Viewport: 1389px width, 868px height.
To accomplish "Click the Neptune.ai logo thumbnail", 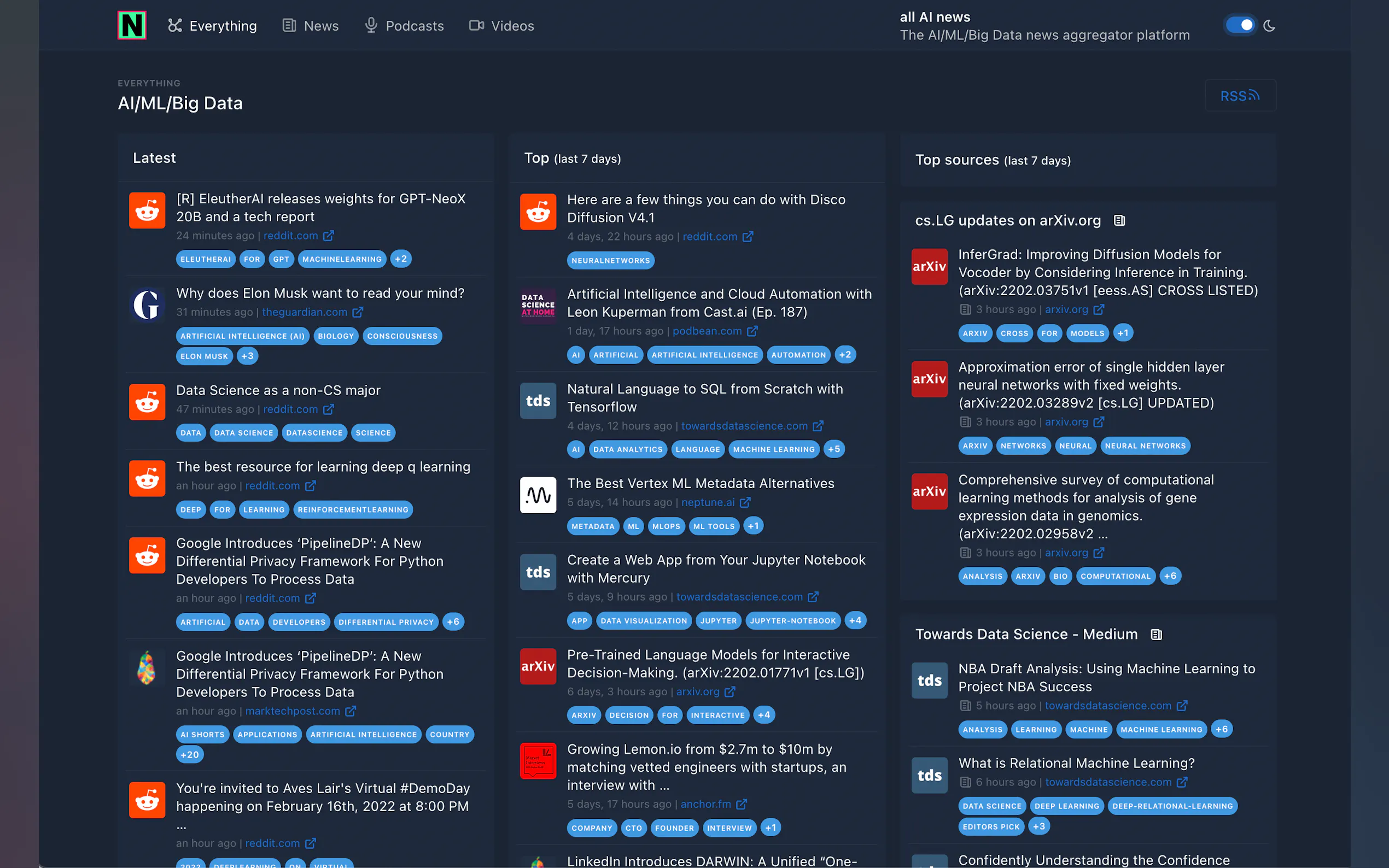I will pyautogui.click(x=538, y=495).
